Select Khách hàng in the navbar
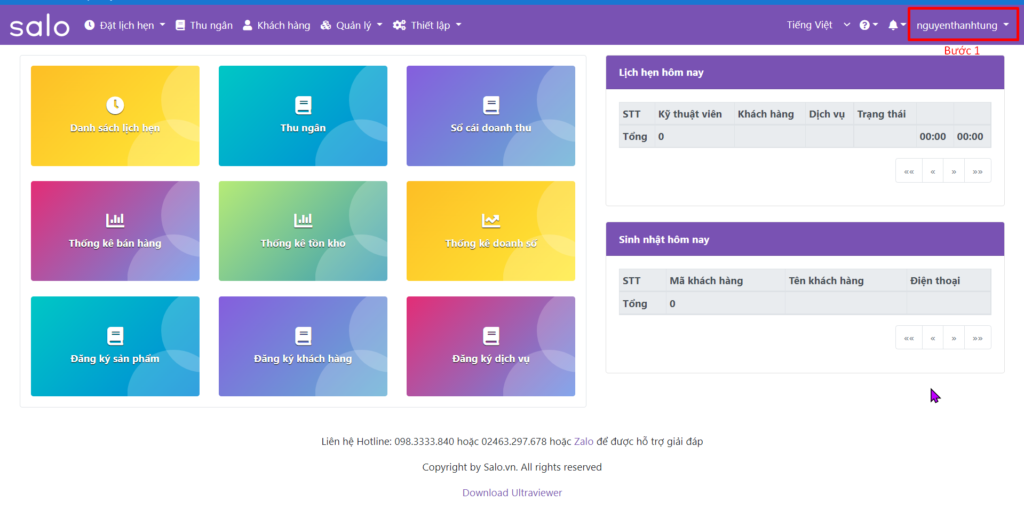1024x509 pixels. click(276, 25)
